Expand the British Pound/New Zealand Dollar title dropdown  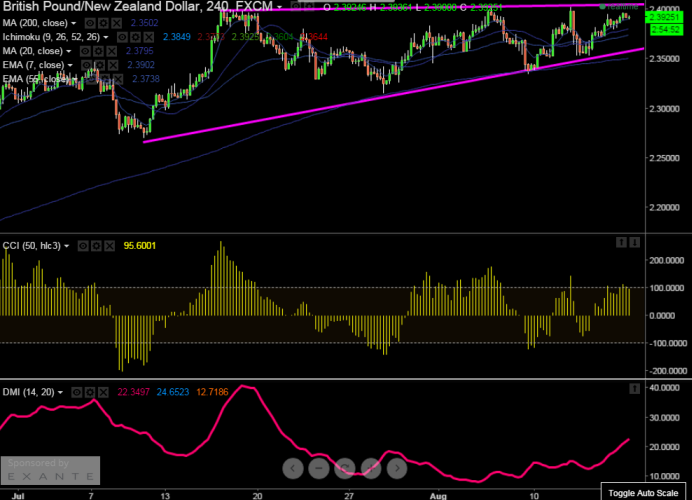tap(279, 8)
